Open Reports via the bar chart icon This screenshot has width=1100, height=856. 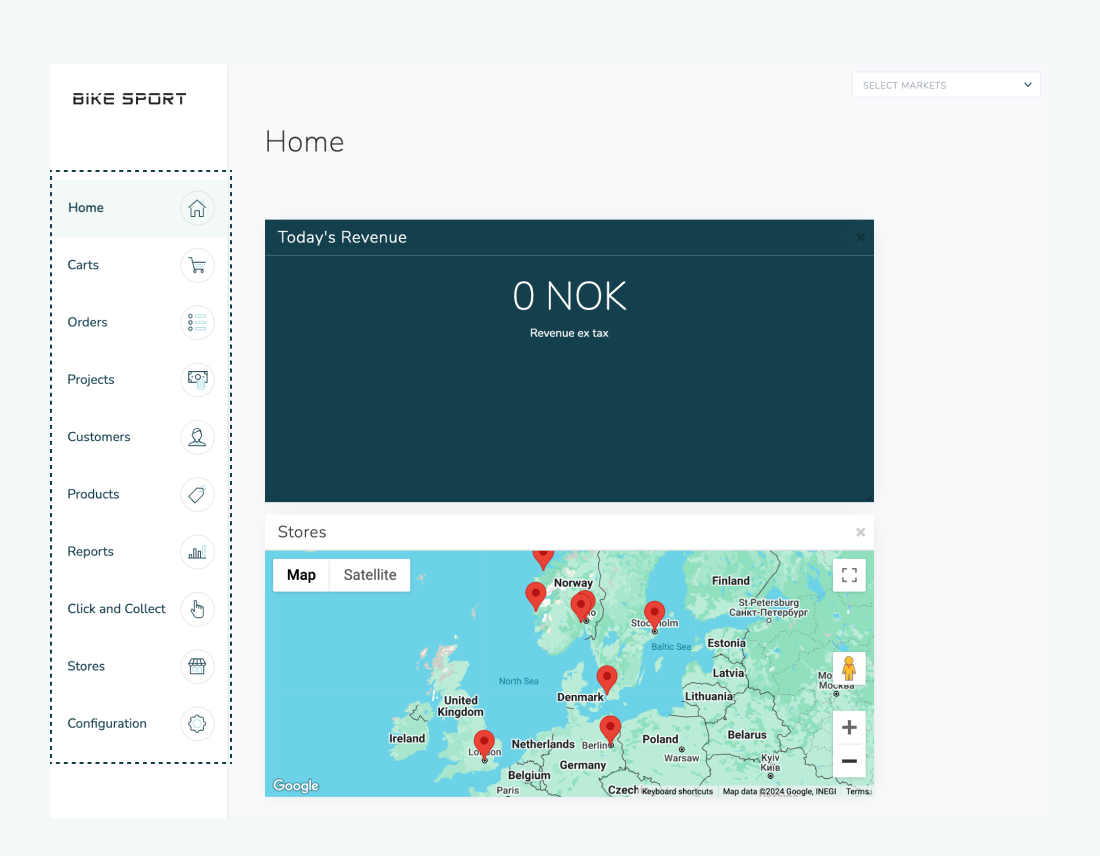tap(197, 551)
